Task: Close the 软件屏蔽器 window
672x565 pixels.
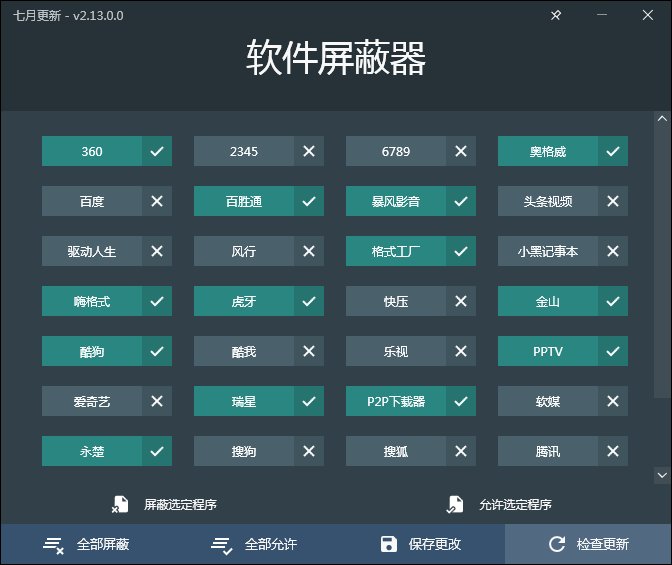Action: point(648,15)
